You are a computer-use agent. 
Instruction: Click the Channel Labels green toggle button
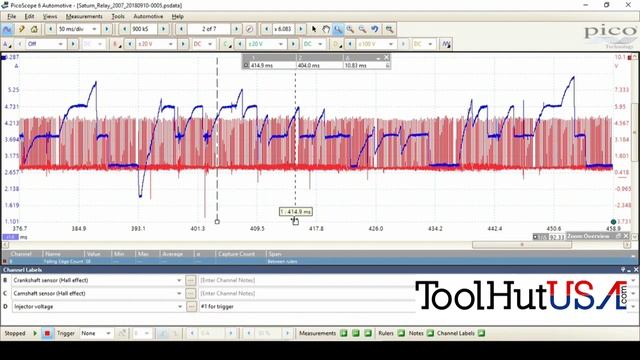click(482, 333)
